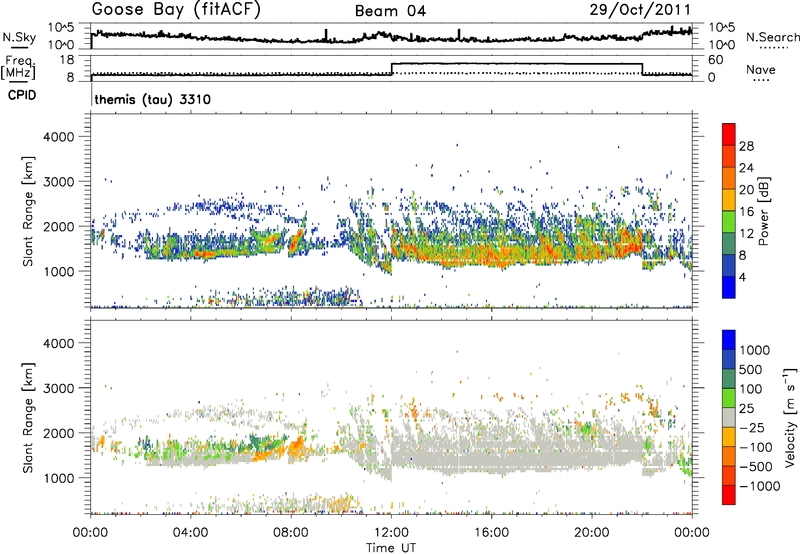Viewport: 800px width, 554px height.
Task: Click the frequency step-down near 22:00 UT
Action: (x=642, y=69)
